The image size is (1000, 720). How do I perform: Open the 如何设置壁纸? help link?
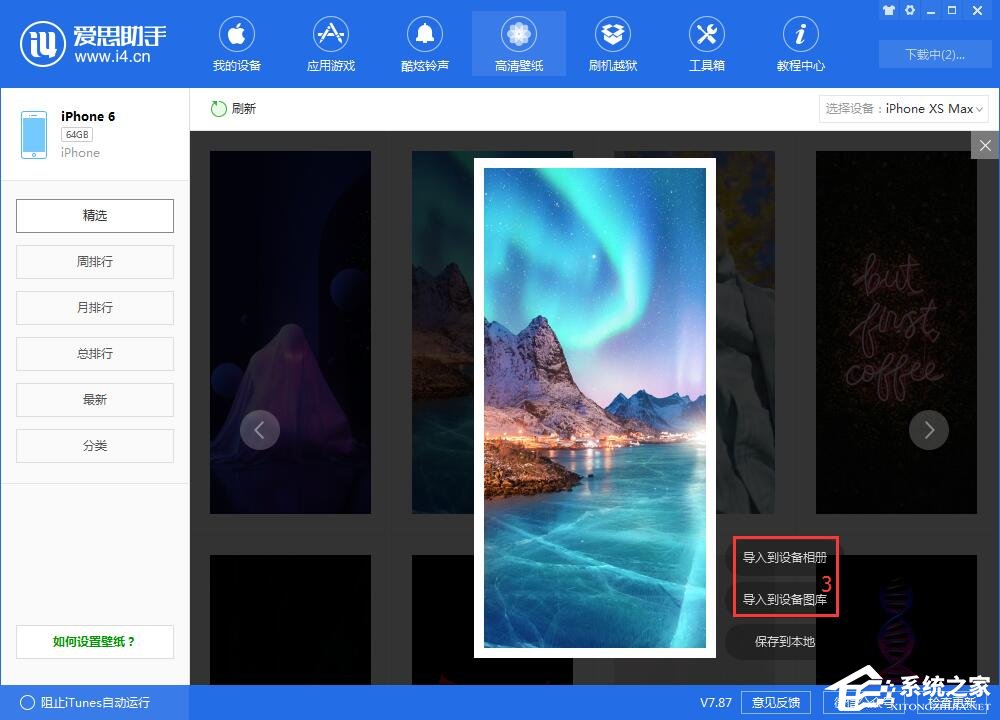[95, 642]
